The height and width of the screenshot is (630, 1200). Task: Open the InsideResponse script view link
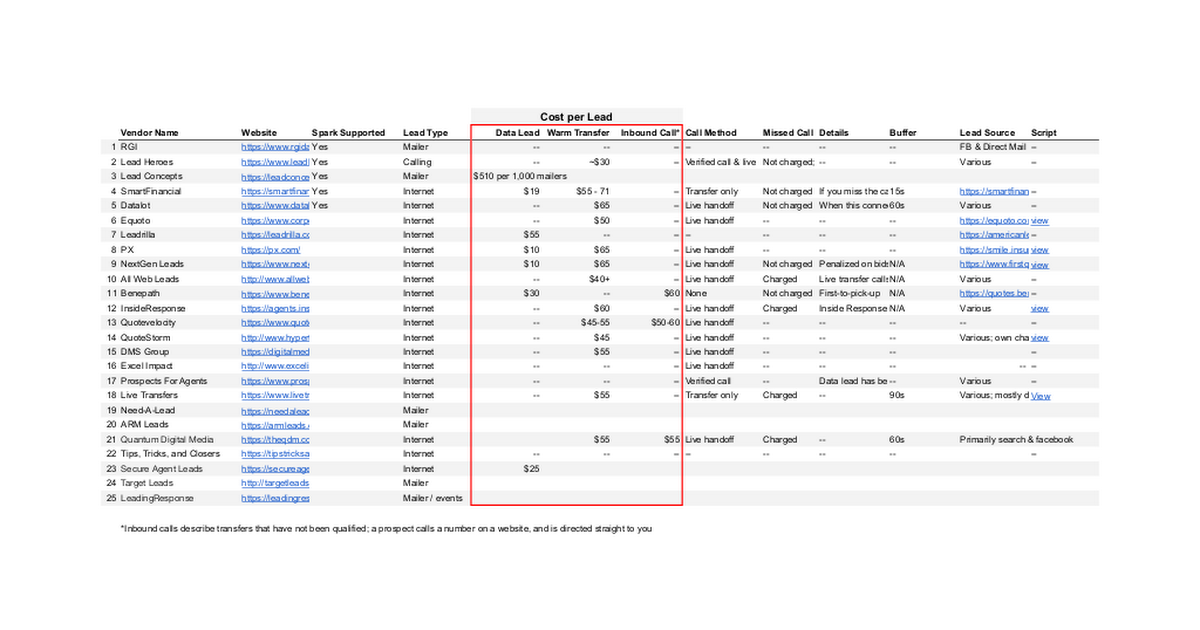click(x=1040, y=308)
